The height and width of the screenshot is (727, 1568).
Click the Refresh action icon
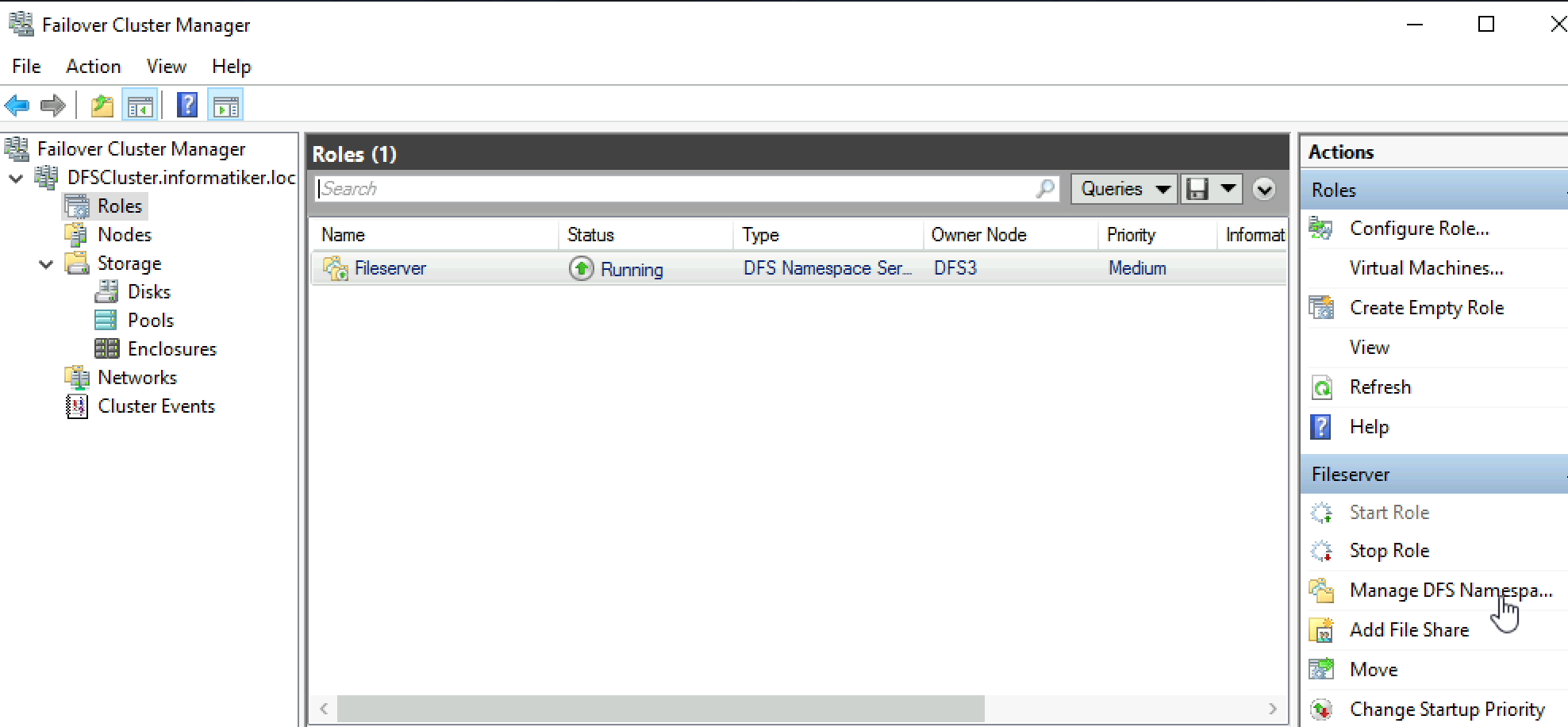1321,387
